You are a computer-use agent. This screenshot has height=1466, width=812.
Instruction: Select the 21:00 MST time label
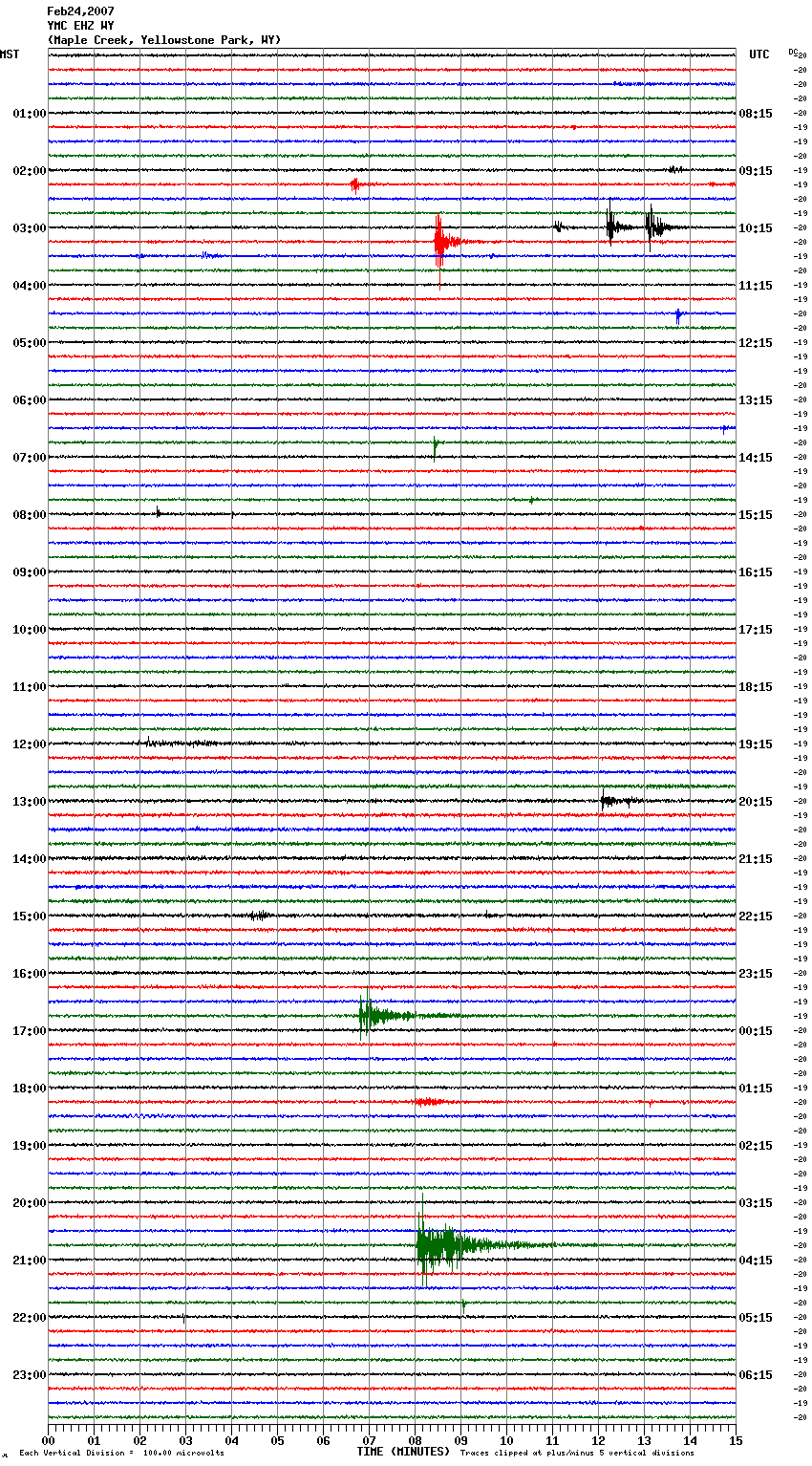(30, 1260)
